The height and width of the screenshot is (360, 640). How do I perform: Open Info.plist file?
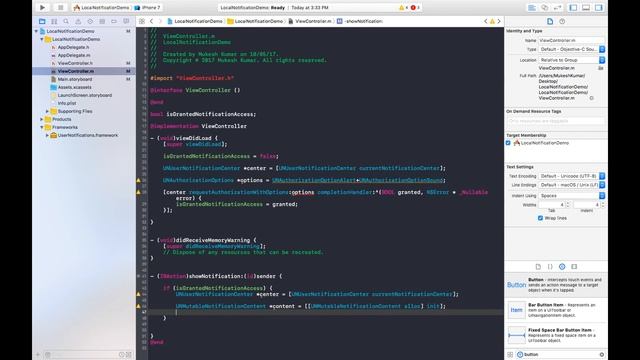(x=67, y=103)
